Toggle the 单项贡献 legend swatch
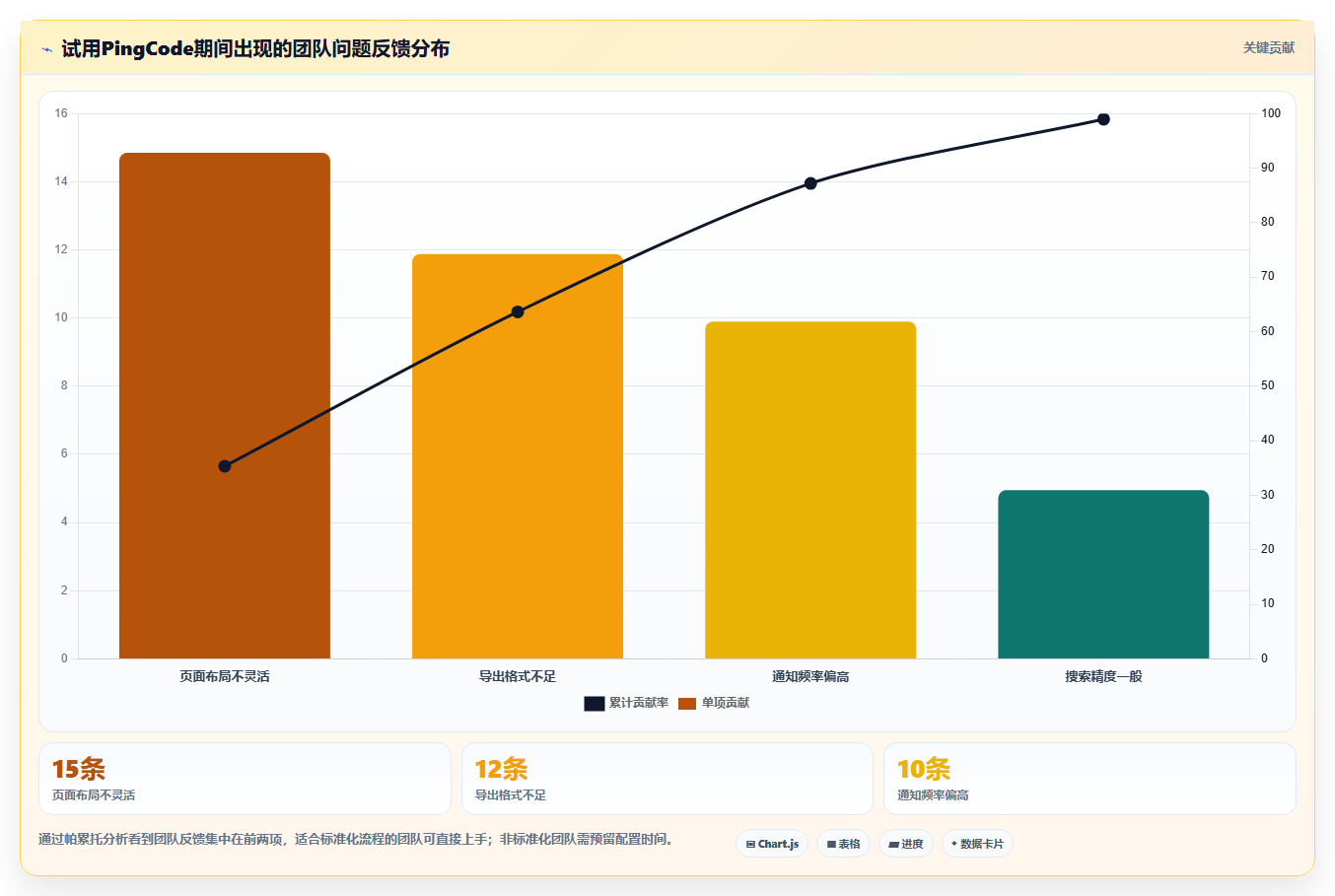 click(687, 703)
